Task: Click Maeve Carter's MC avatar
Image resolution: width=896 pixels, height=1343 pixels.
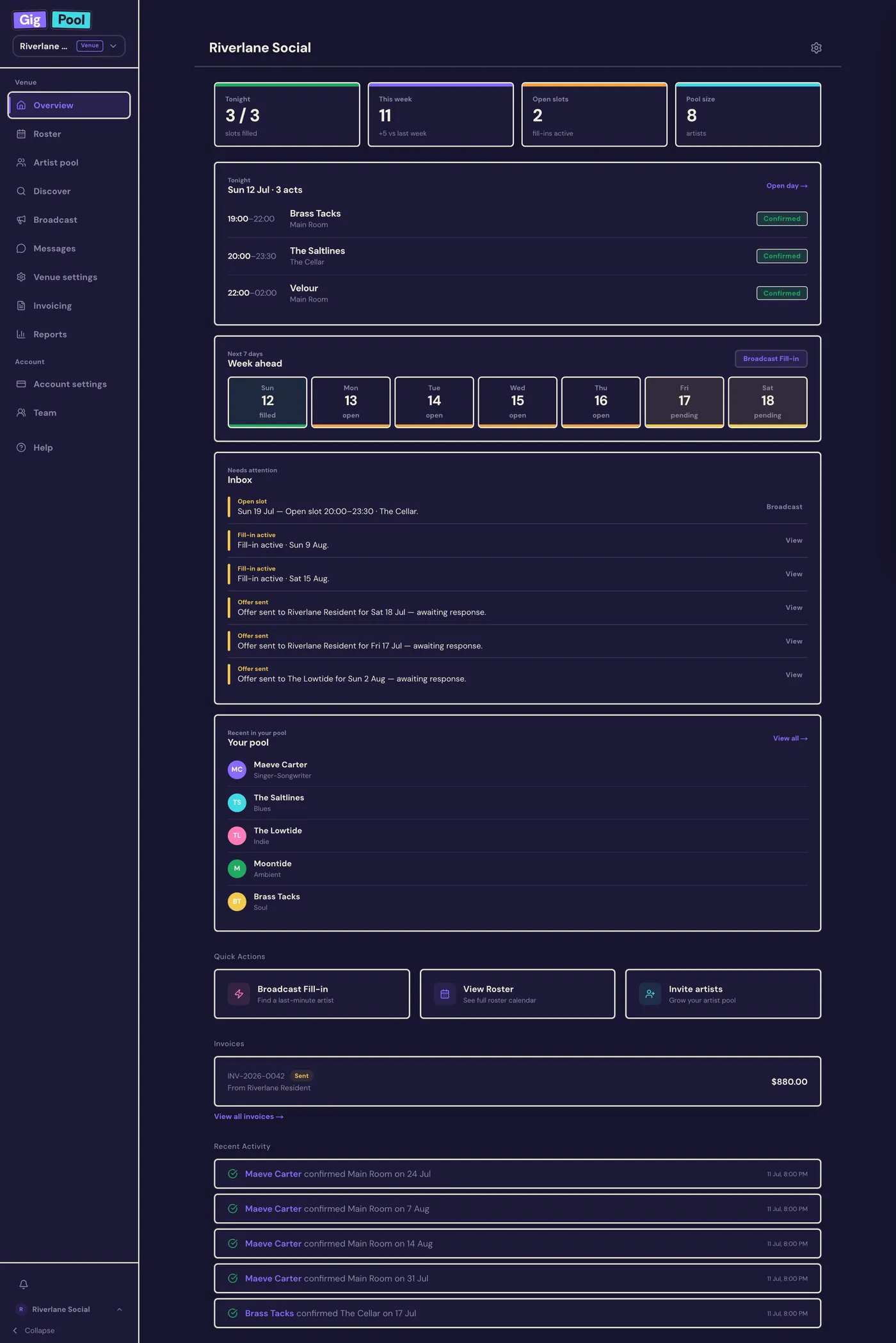Action: click(237, 769)
